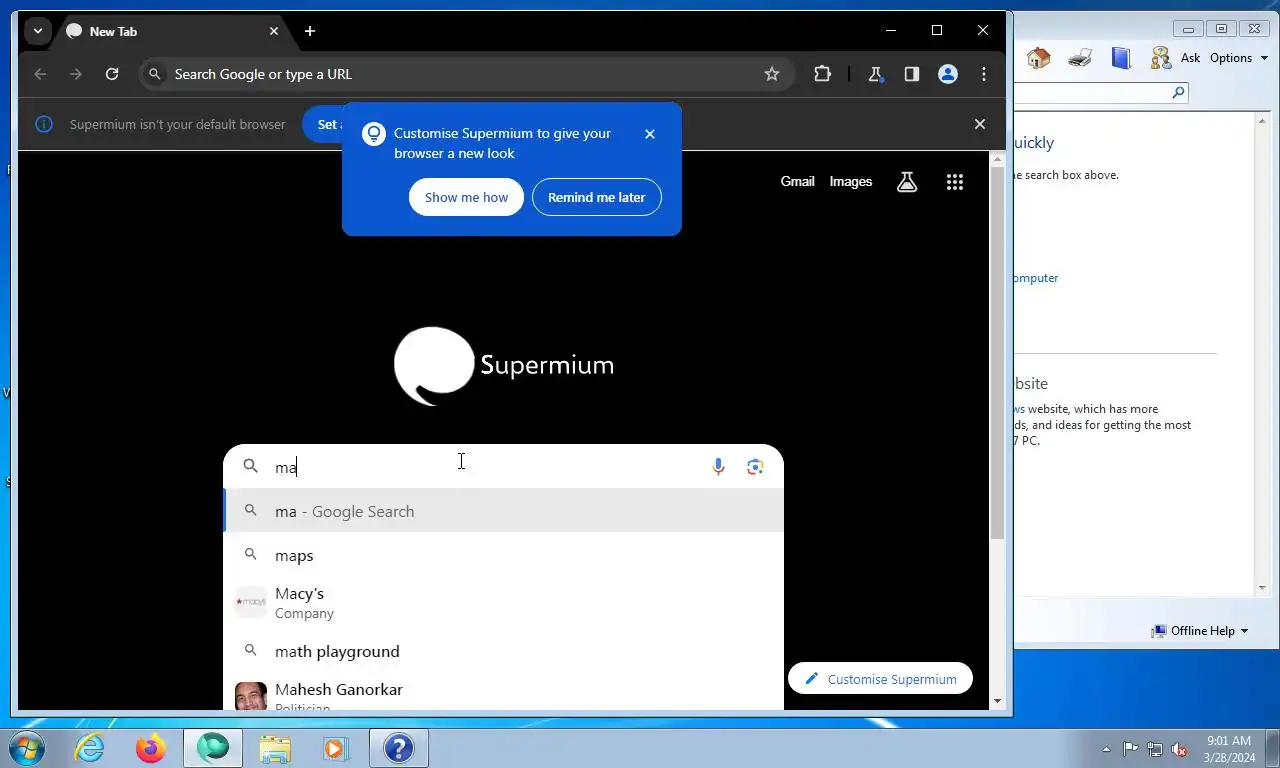This screenshot has width=1280, height=768.
Task: Open the Gmail link
Action: click(x=797, y=181)
